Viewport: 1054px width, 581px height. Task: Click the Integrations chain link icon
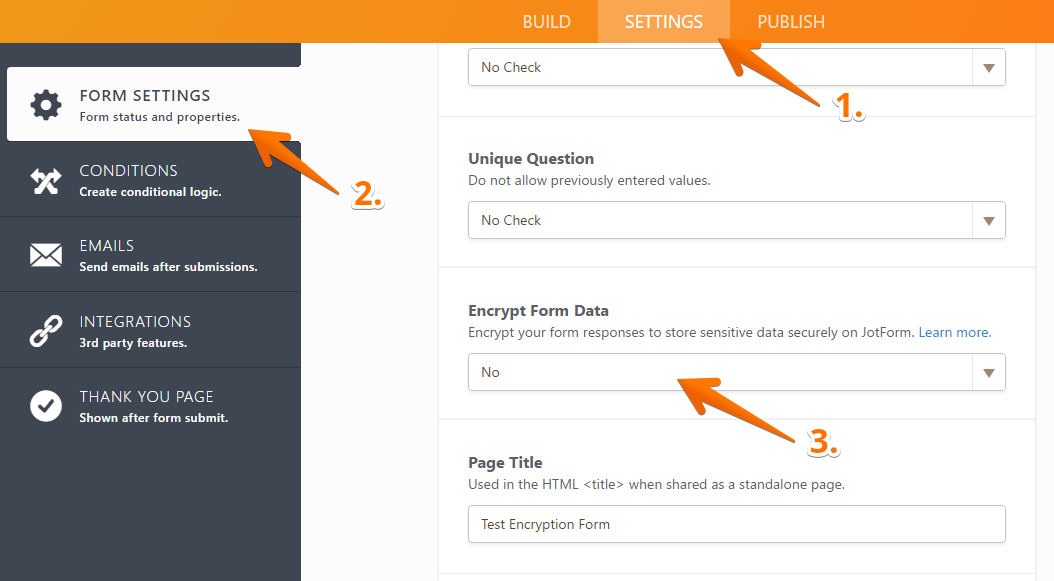pos(46,331)
